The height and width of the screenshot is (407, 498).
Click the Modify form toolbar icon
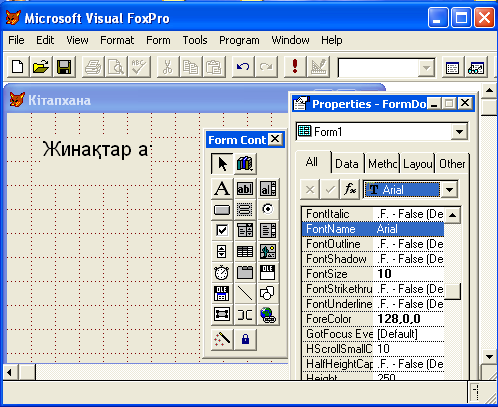click(x=318, y=67)
